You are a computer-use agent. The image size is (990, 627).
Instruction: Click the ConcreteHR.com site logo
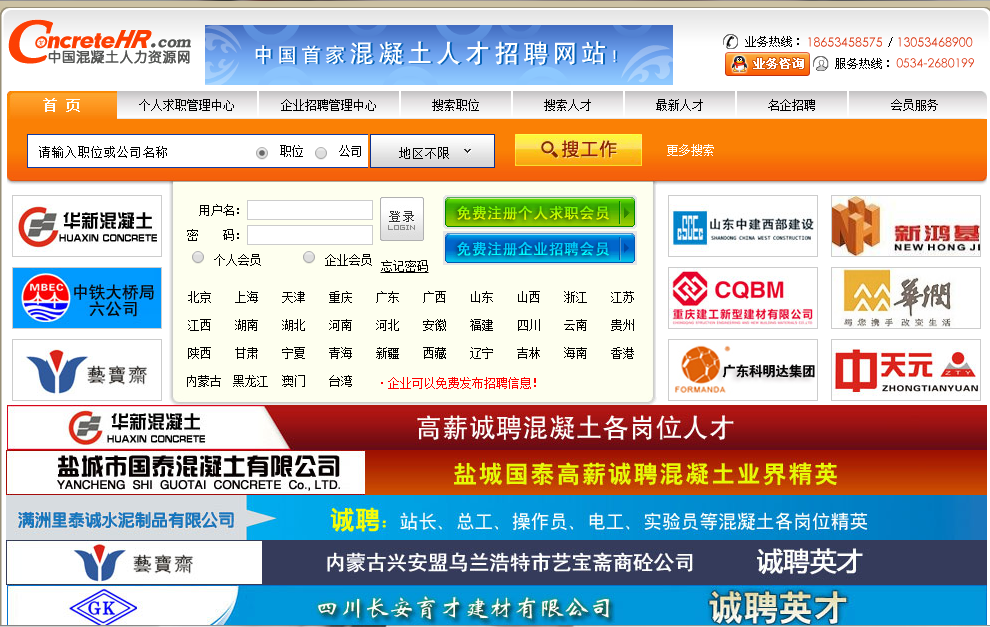(x=100, y=43)
